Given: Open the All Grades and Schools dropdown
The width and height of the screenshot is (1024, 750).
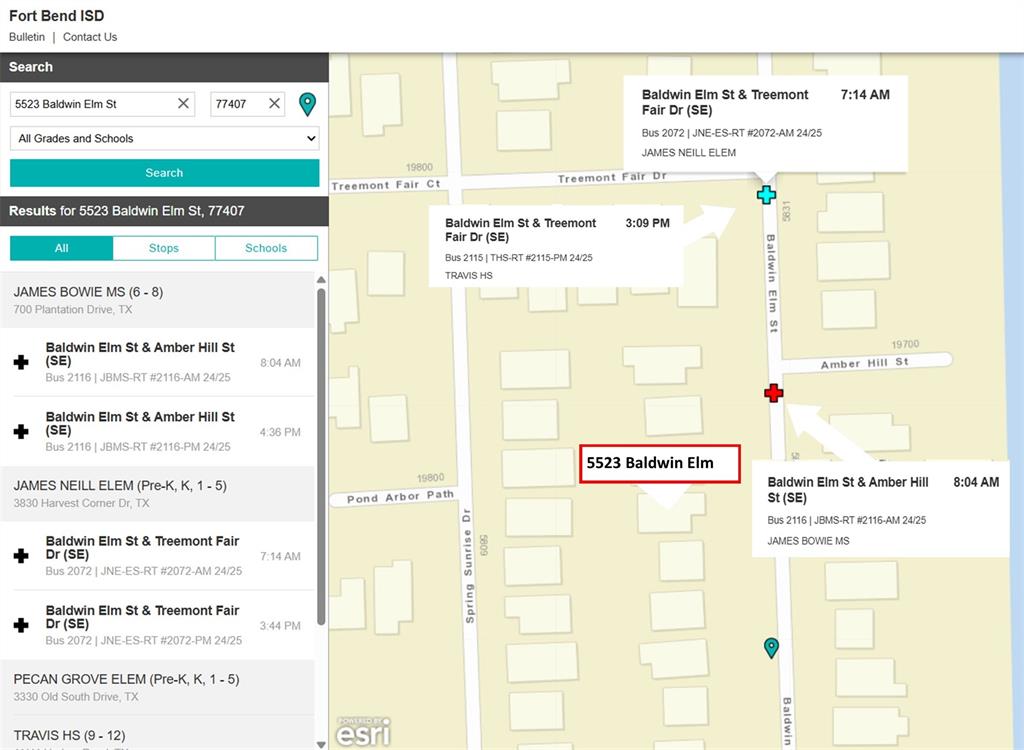Looking at the screenshot, I should (164, 138).
